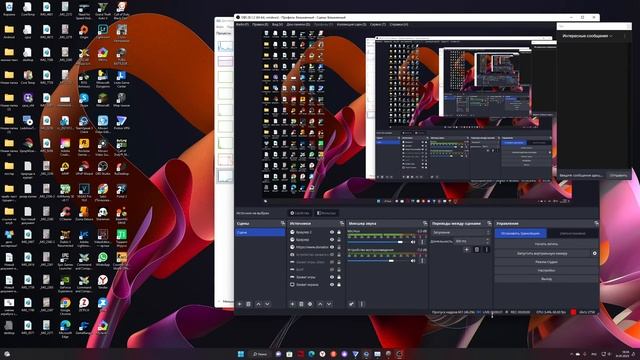Hide the 'Захват игры' source with its eye icon

(x=332, y=277)
